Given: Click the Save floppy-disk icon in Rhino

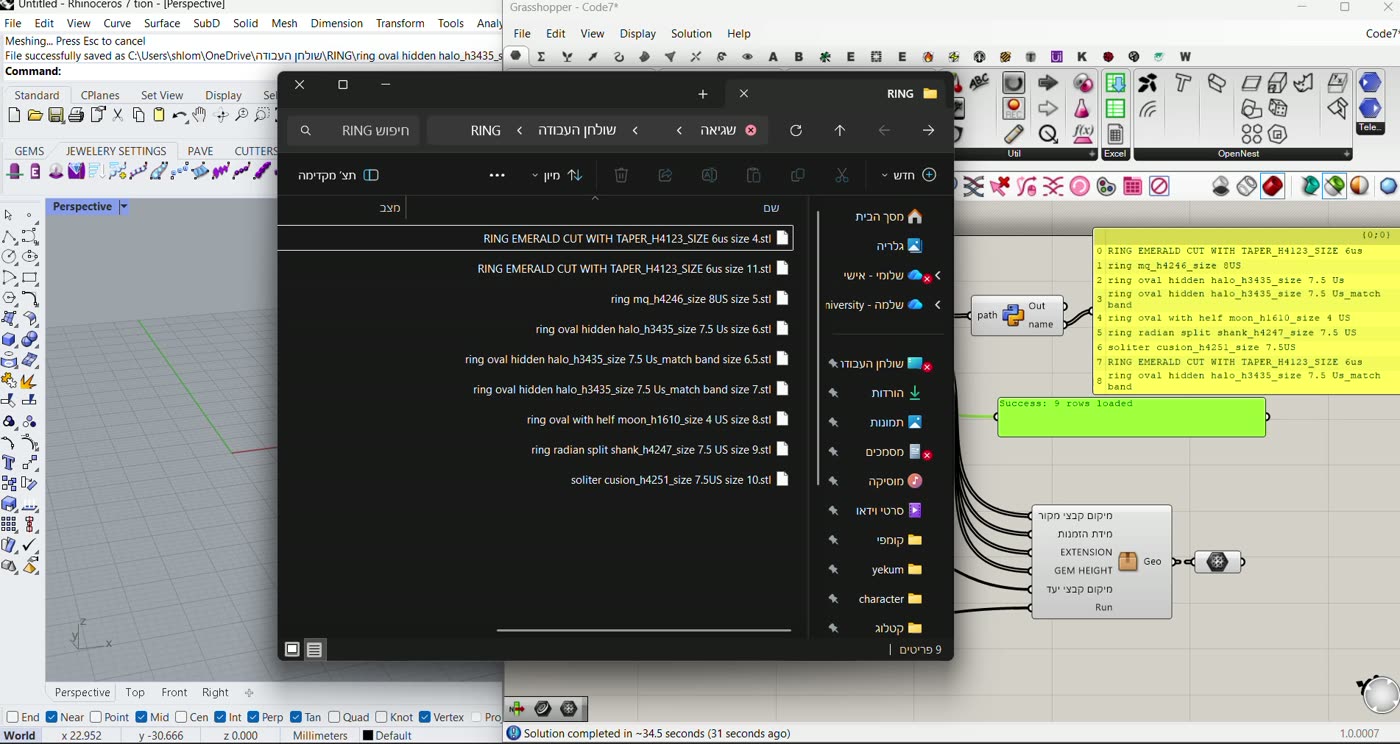Looking at the screenshot, I should [x=56, y=116].
